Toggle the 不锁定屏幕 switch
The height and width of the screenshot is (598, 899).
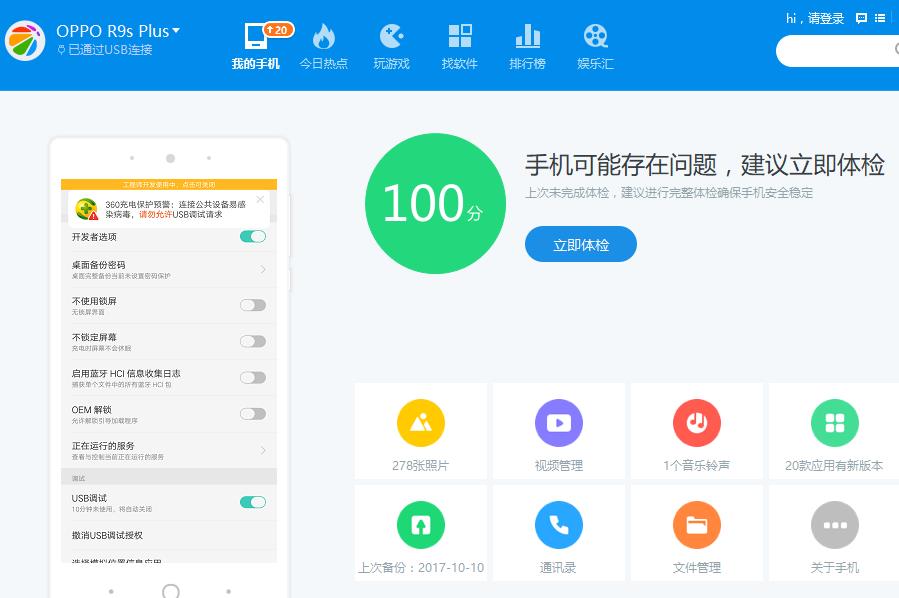(x=253, y=342)
